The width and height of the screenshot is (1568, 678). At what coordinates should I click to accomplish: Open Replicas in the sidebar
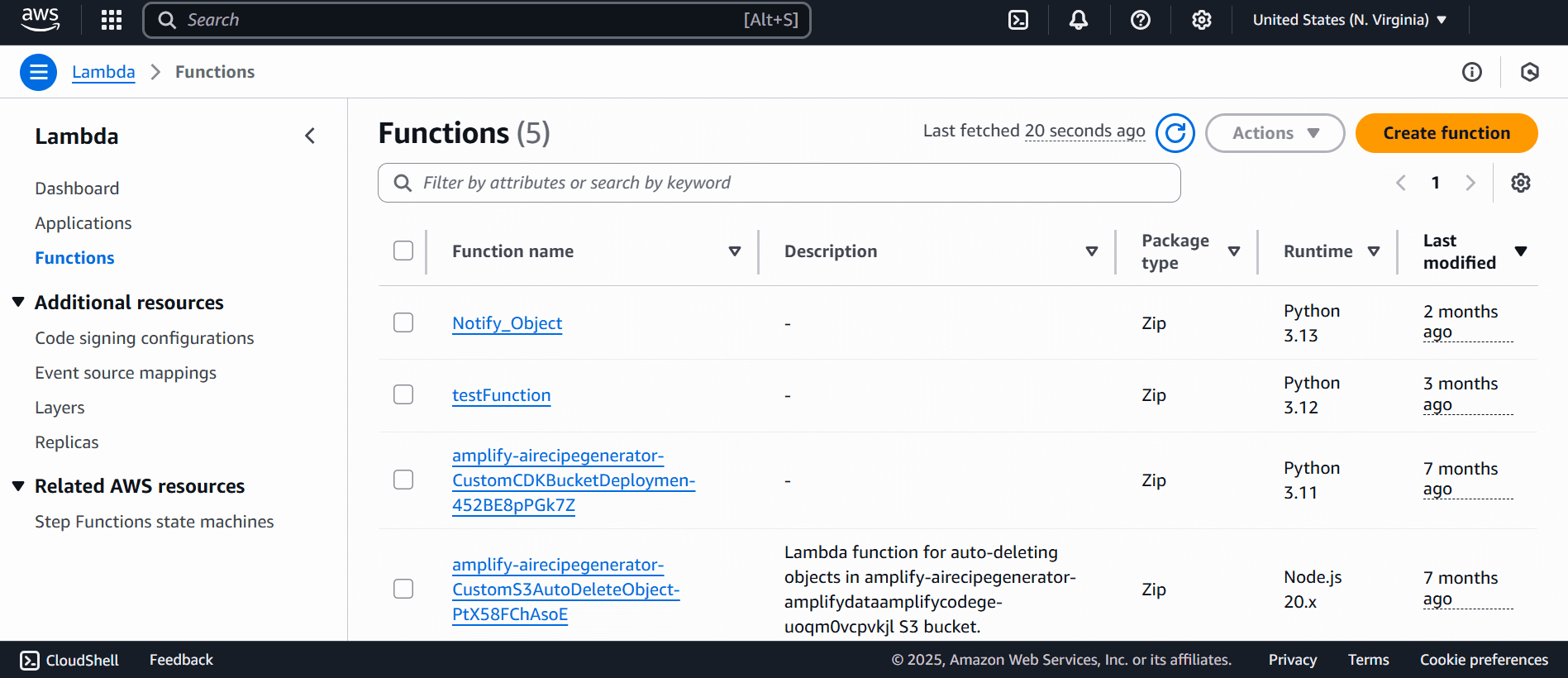click(67, 442)
